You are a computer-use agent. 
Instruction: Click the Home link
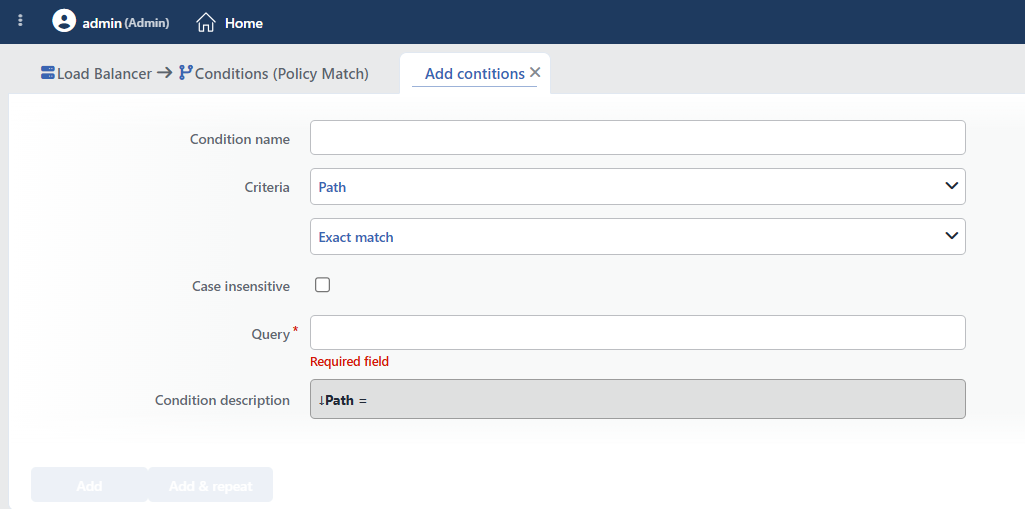244,24
